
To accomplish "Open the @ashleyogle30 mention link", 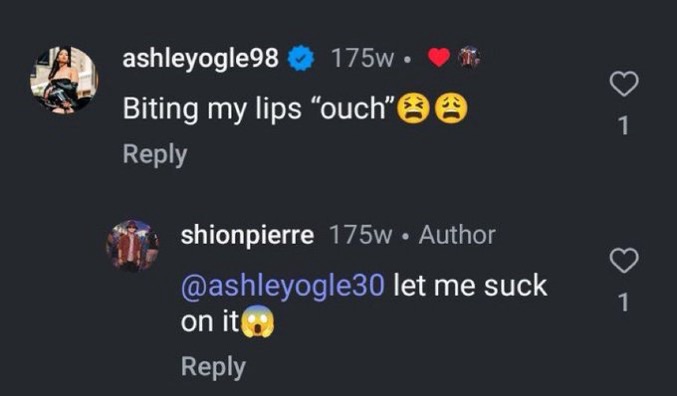I will click(x=282, y=285).
